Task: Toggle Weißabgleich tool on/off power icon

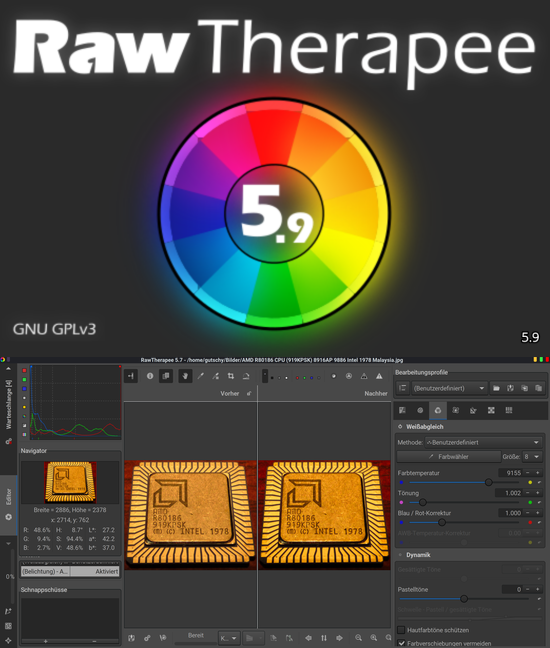Action: coord(400,426)
